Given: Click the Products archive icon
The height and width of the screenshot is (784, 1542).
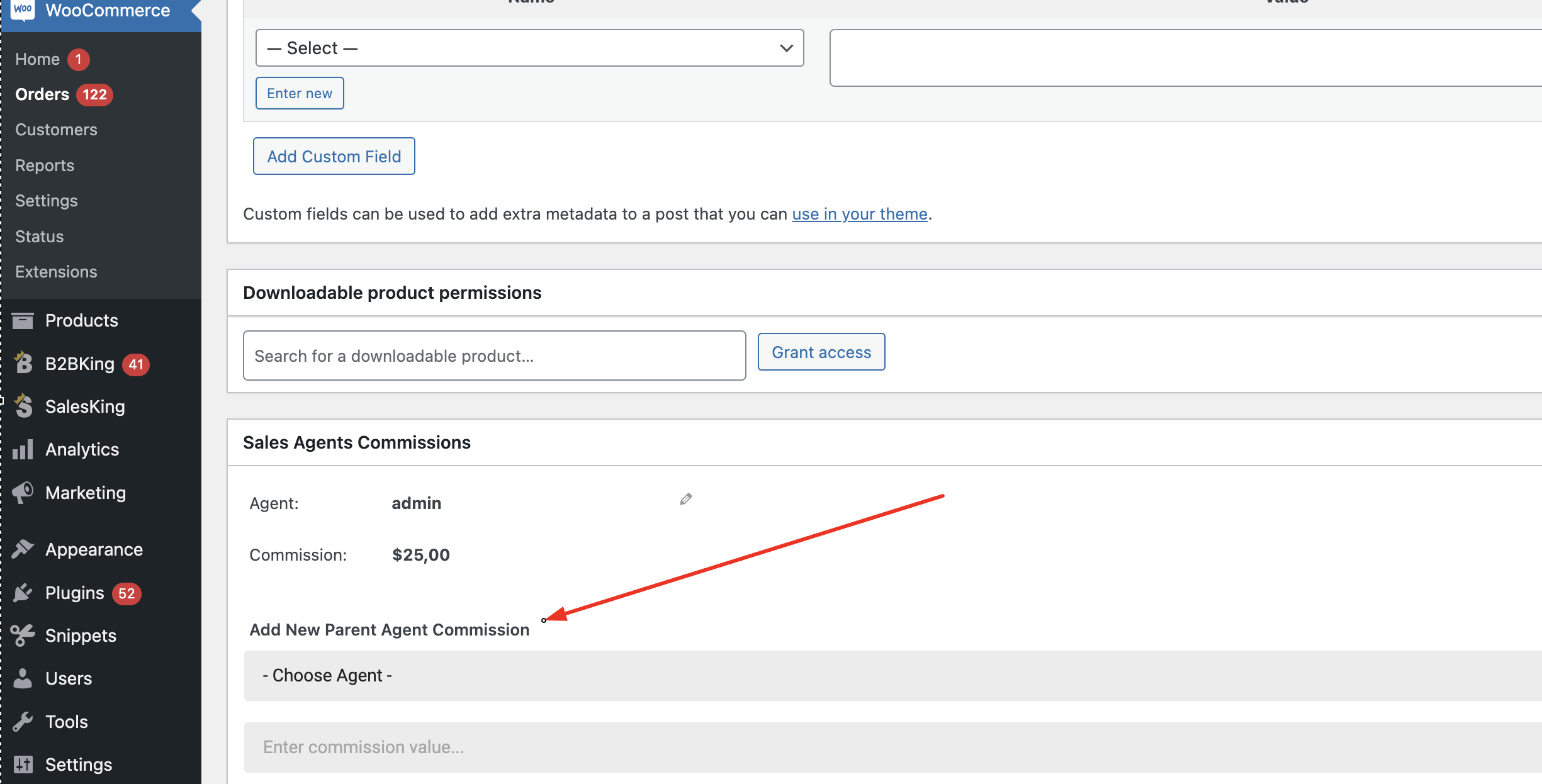Looking at the screenshot, I should click(x=23, y=321).
